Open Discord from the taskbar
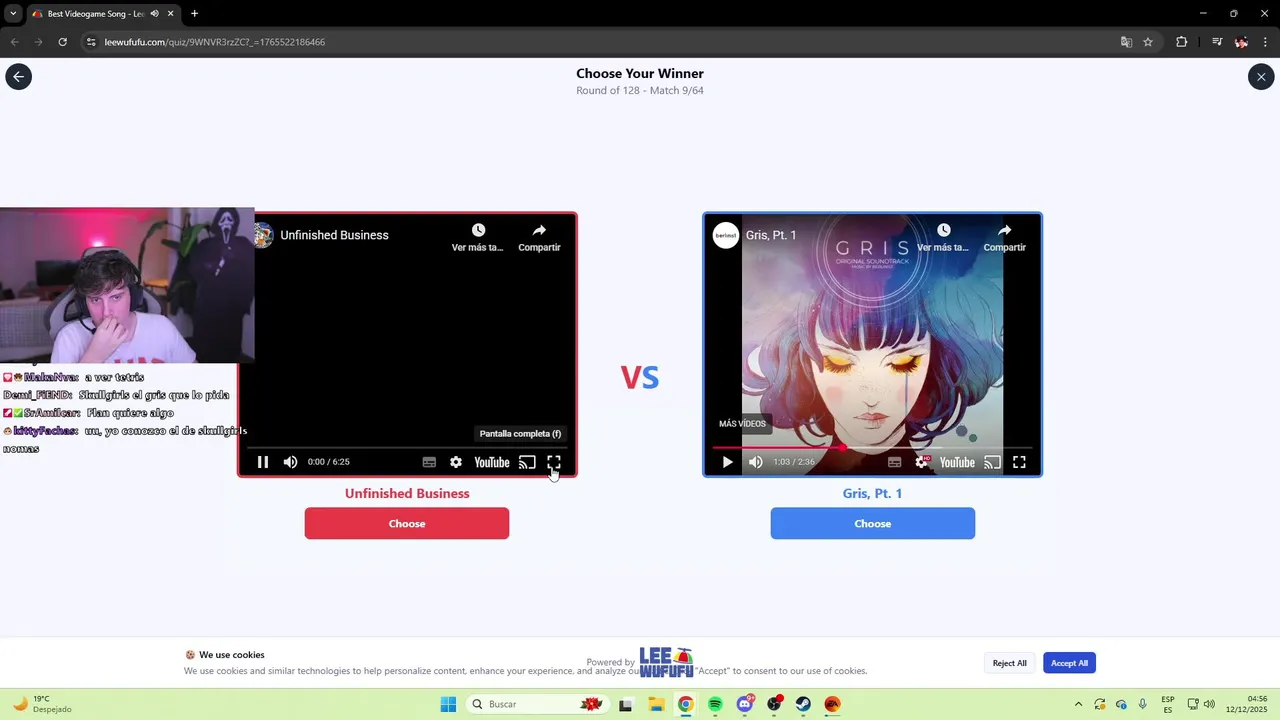1280x720 pixels. 745,704
